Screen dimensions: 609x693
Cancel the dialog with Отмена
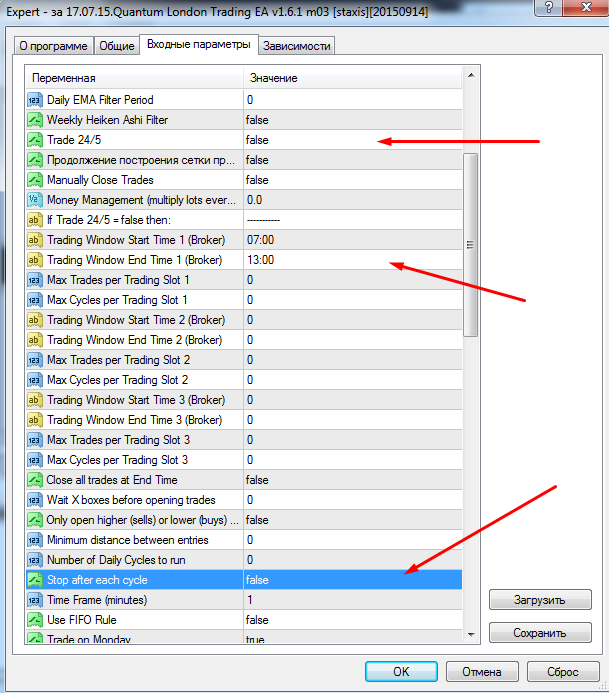(x=482, y=672)
